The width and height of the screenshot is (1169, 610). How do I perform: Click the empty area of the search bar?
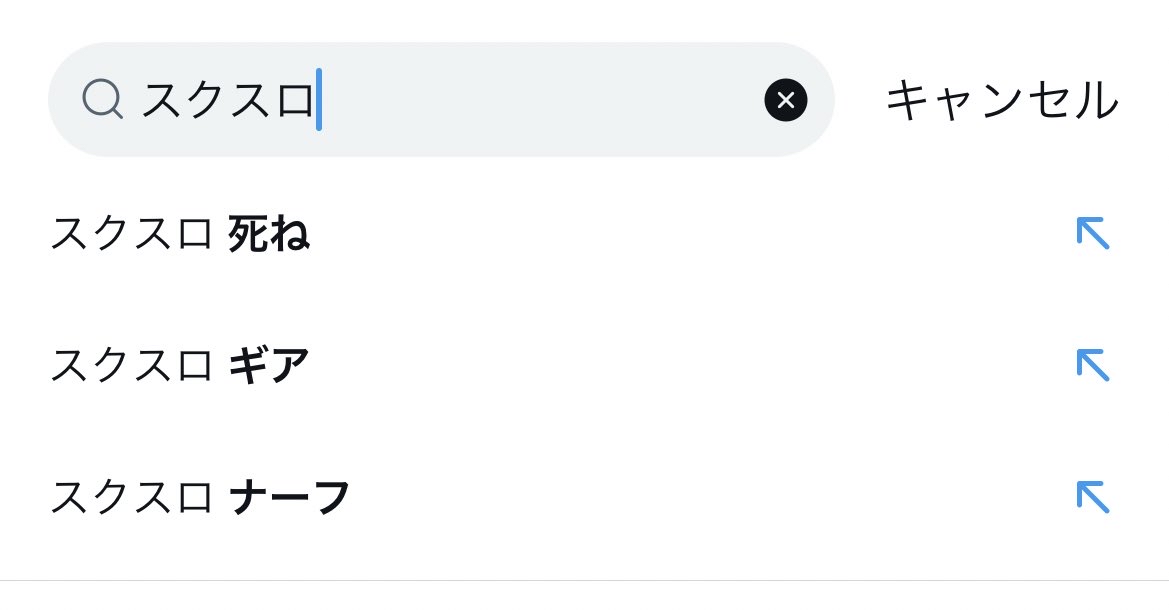click(x=541, y=99)
